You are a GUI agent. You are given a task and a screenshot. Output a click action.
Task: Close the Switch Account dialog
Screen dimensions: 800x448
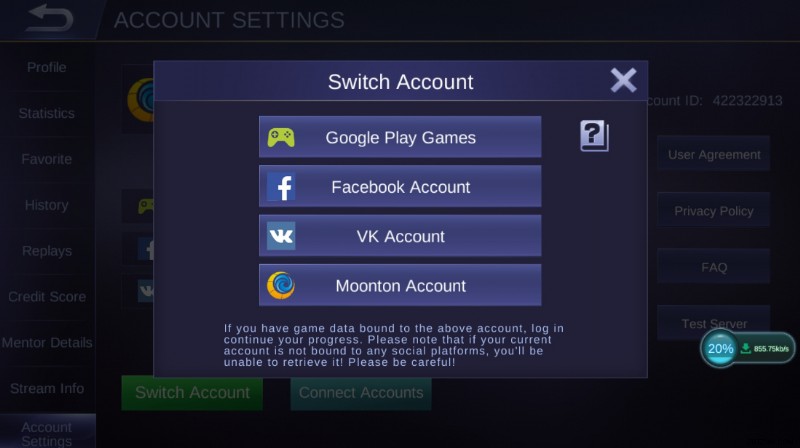(623, 80)
